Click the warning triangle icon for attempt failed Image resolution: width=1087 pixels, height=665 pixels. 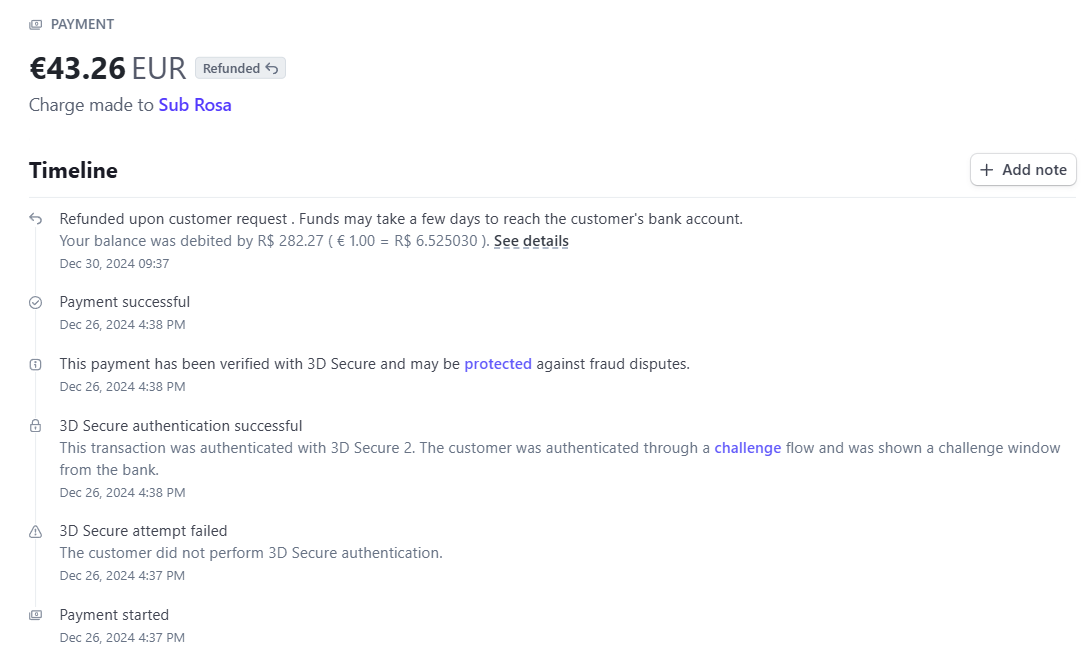click(x=35, y=532)
